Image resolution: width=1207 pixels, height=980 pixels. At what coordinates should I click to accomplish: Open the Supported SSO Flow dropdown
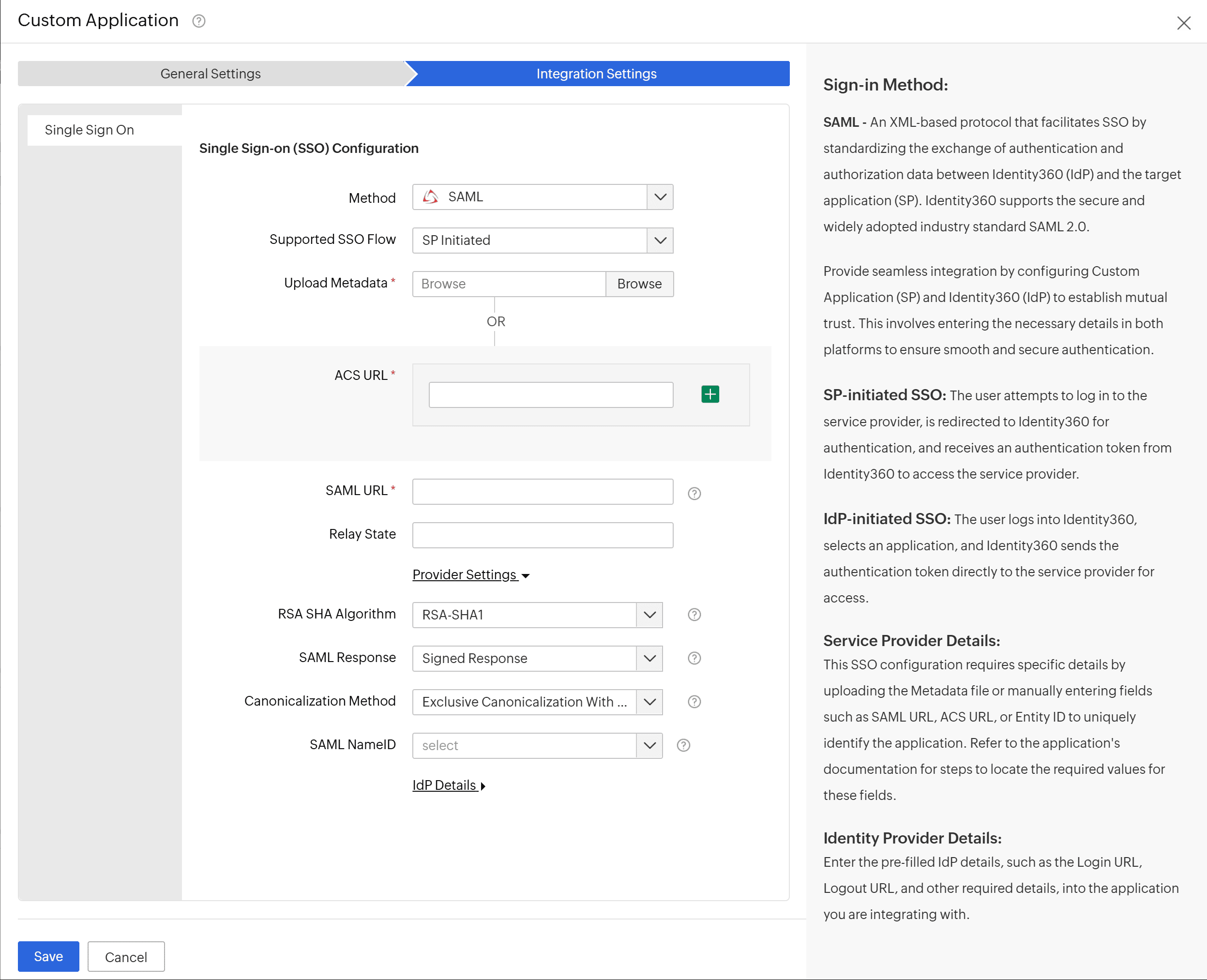click(x=543, y=241)
